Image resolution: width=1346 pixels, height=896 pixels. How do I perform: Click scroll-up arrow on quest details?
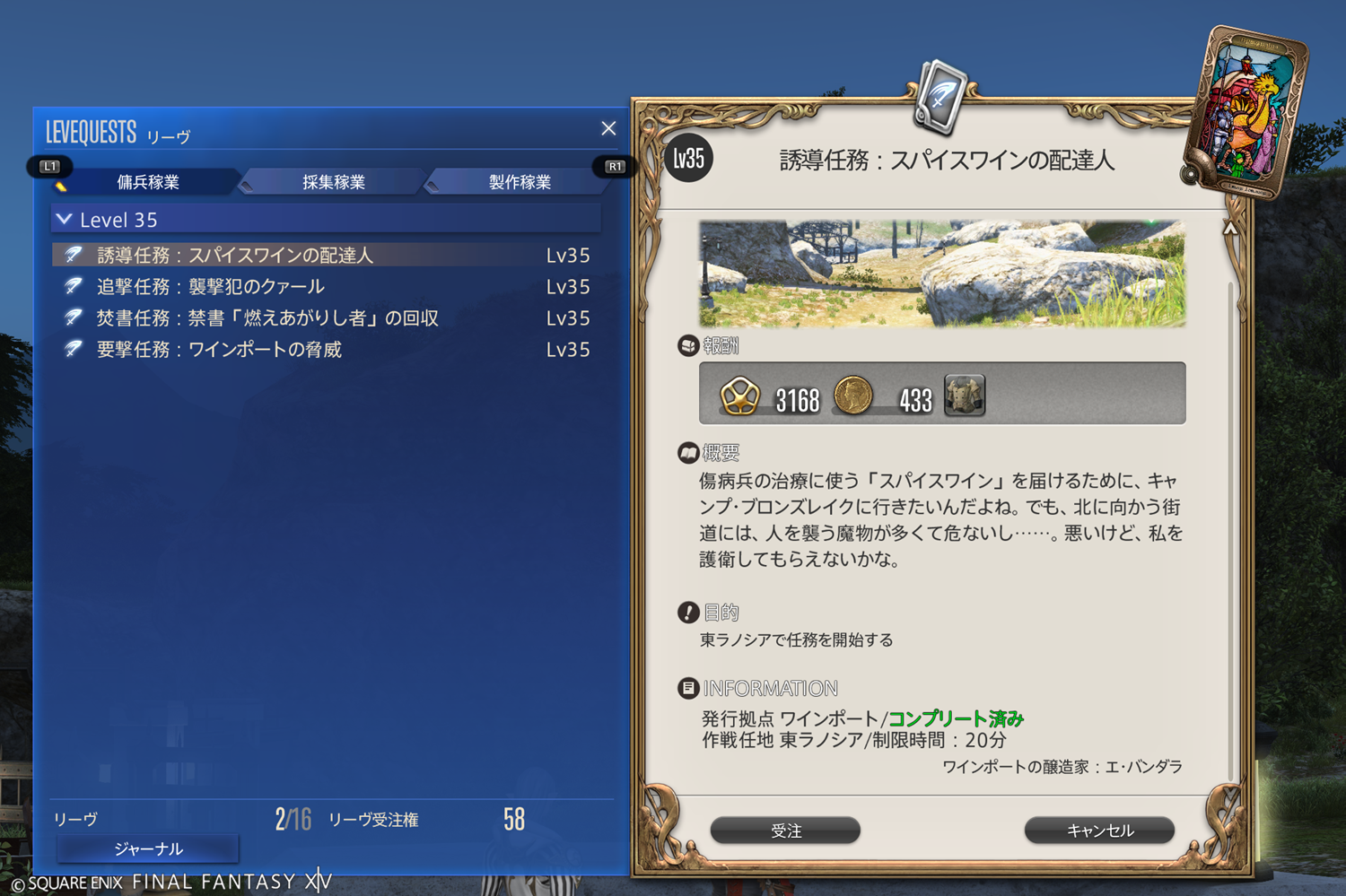[x=1230, y=228]
